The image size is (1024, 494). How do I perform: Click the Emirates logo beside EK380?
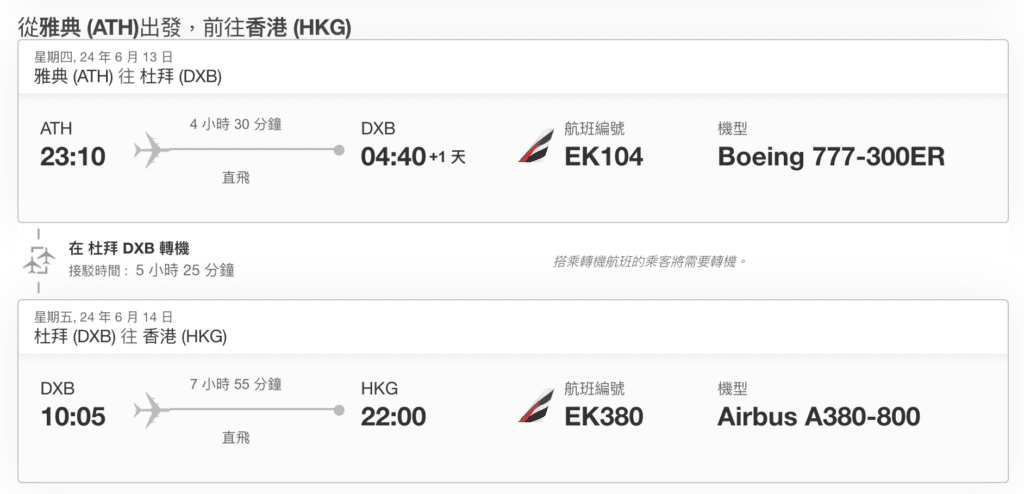point(537,406)
